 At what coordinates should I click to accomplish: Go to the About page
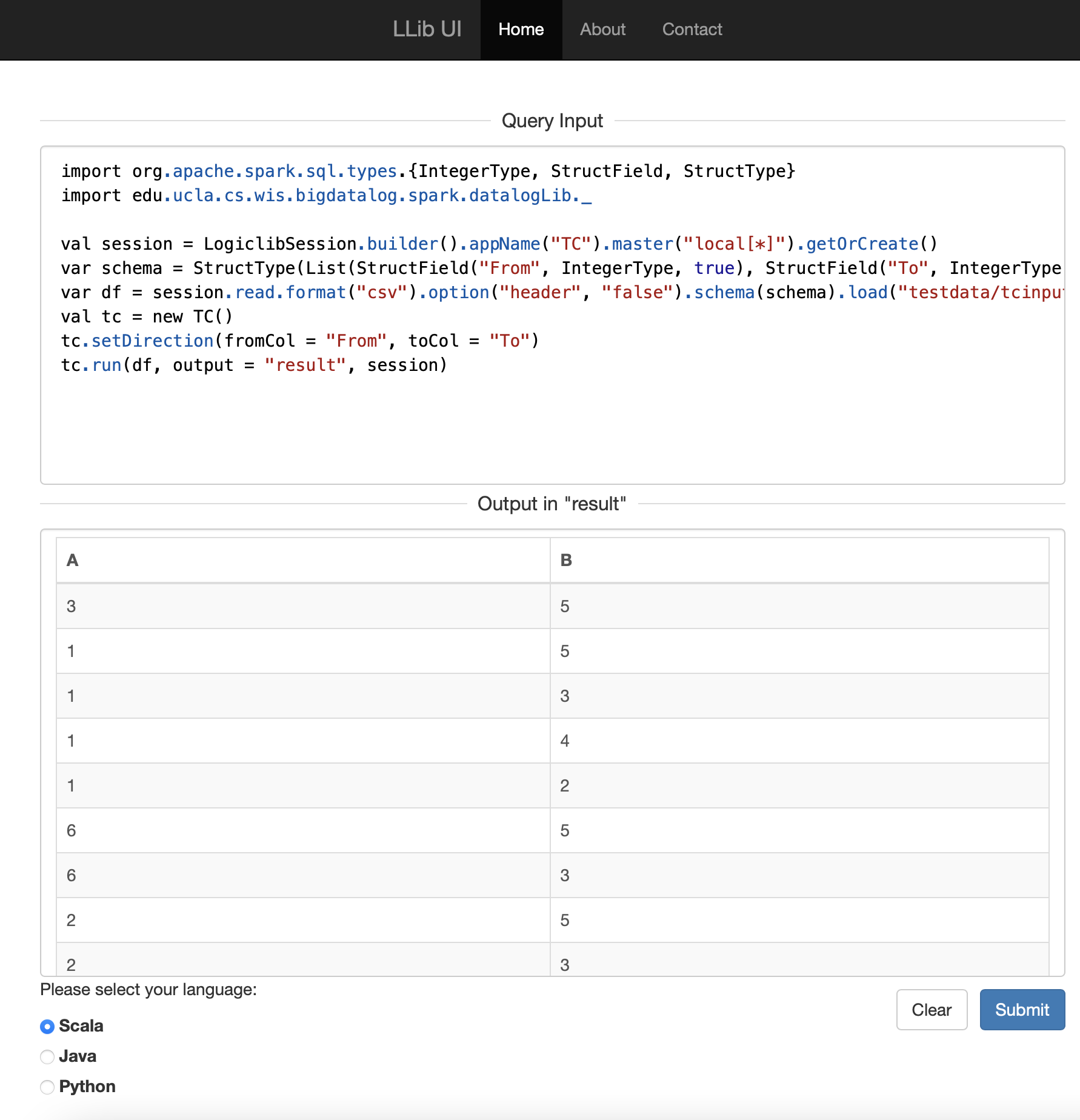[602, 29]
